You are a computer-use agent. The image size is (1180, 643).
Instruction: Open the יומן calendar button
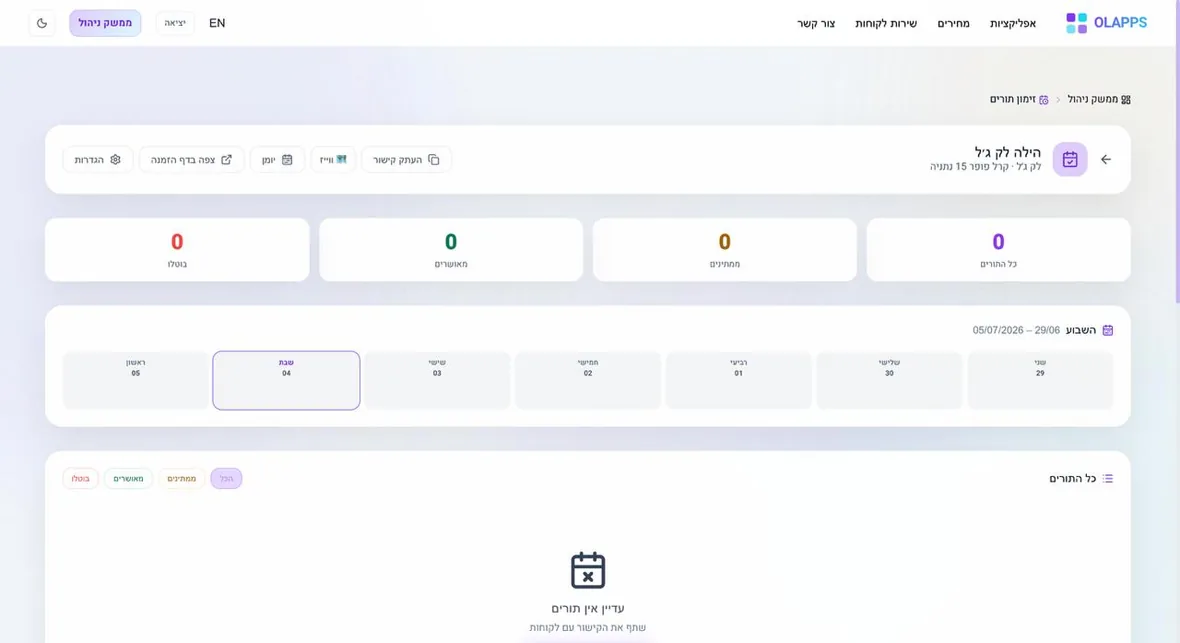tap(277, 160)
